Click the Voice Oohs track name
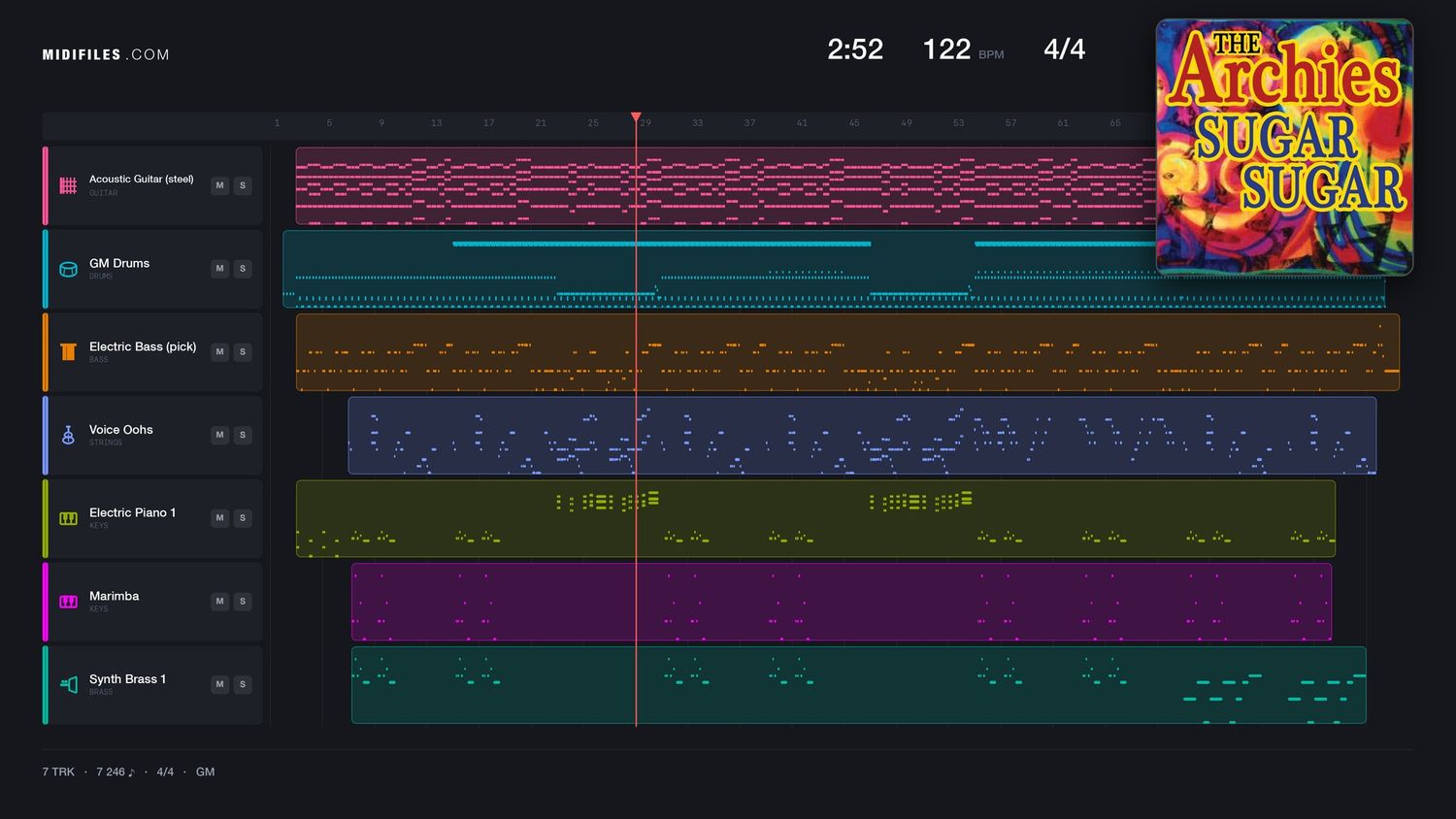Viewport: 1456px width, 819px height. [x=121, y=430]
